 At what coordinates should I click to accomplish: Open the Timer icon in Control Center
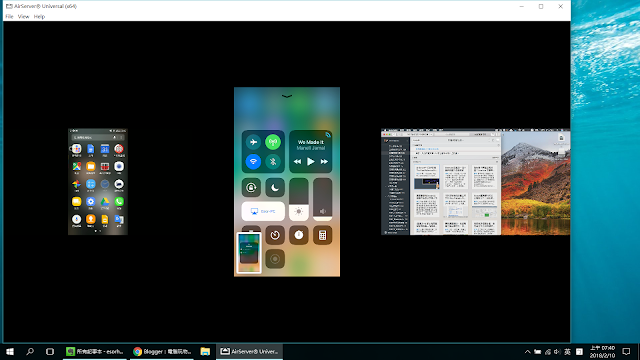(275, 235)
